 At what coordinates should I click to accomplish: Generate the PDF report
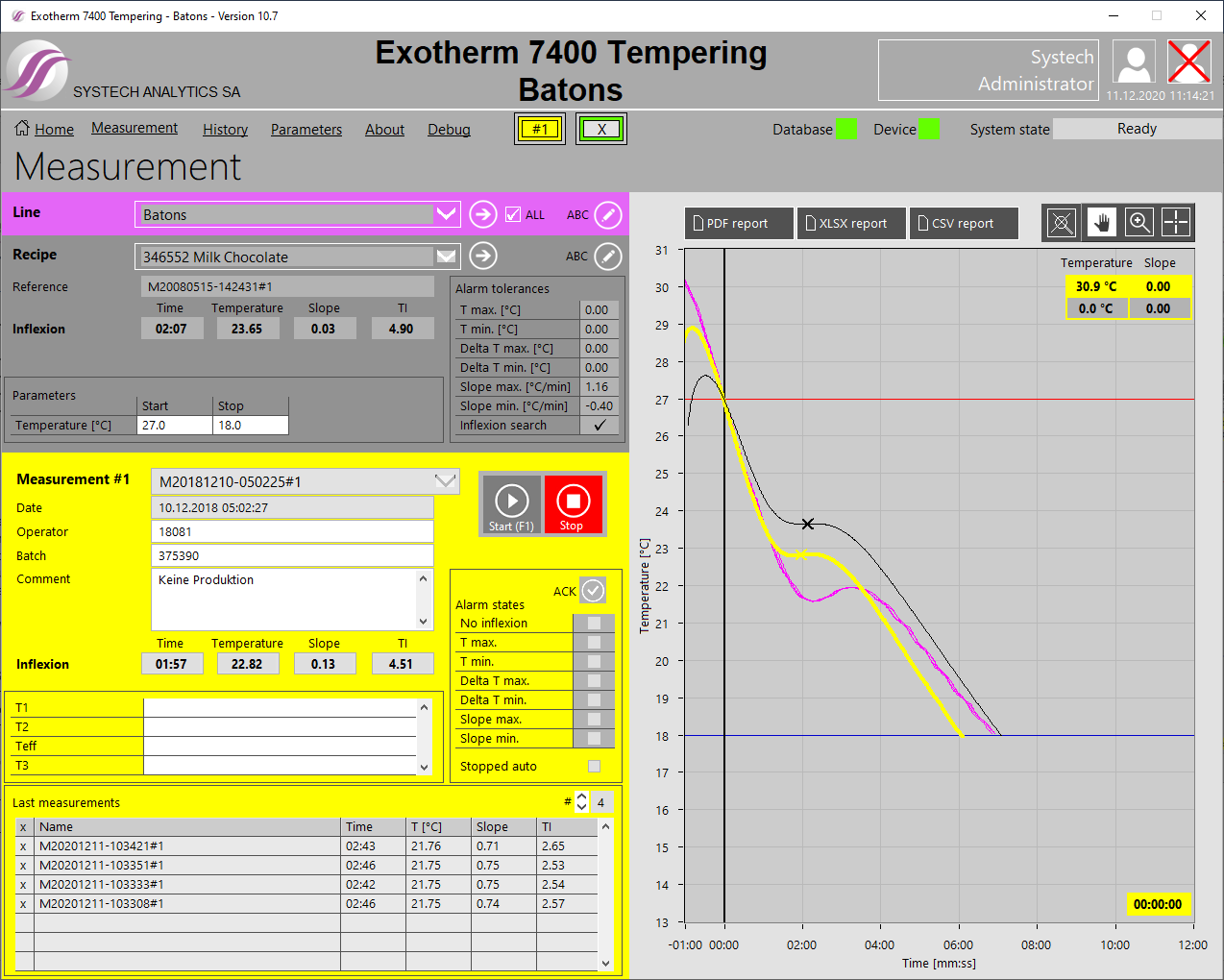[739, 223]
